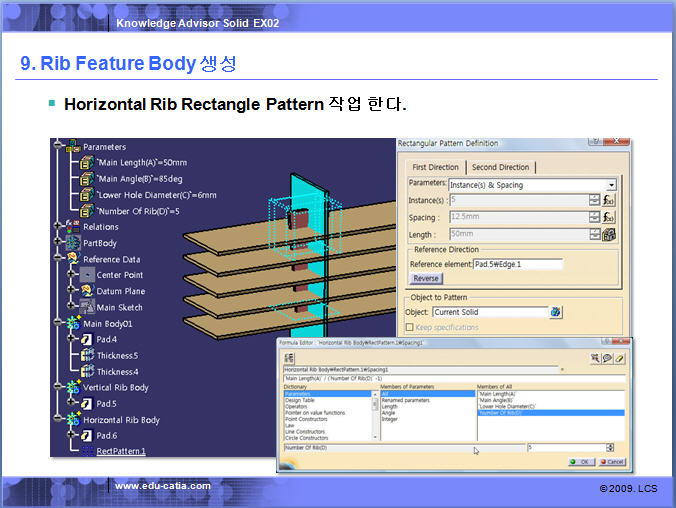Click Cancel in the Formula Editor
Viewport: 676px width, 508px height.
click(611, 461)
